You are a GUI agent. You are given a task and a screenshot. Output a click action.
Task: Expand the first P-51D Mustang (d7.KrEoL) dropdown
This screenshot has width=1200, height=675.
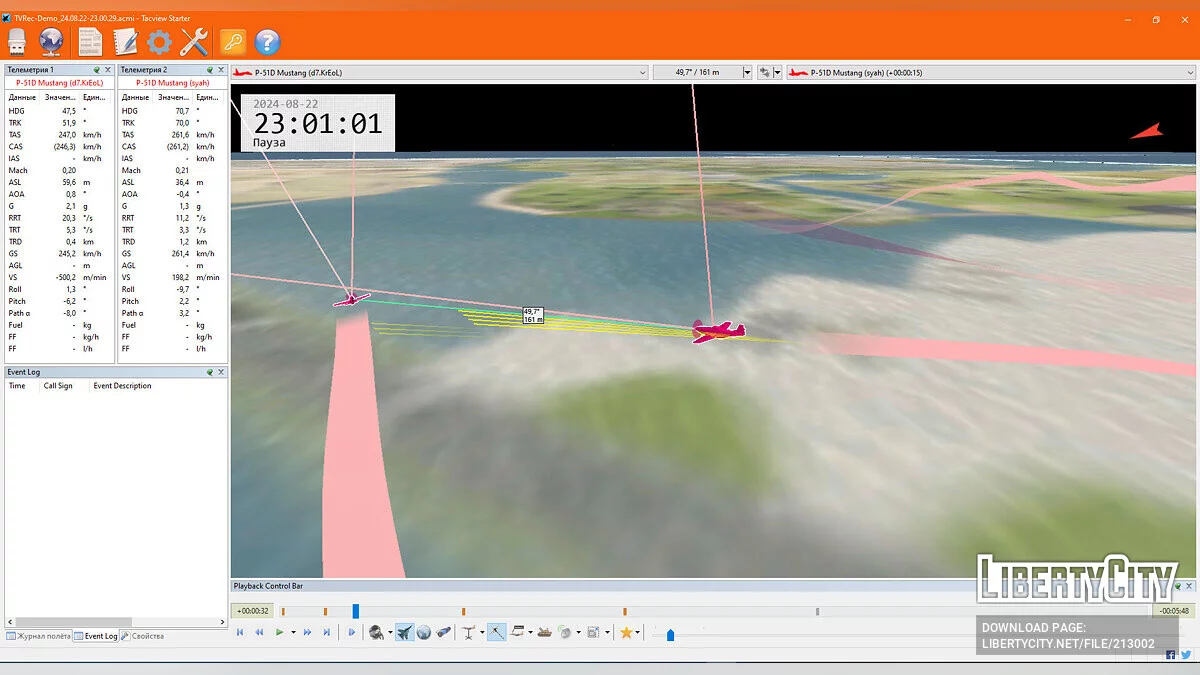coord(641,72)
